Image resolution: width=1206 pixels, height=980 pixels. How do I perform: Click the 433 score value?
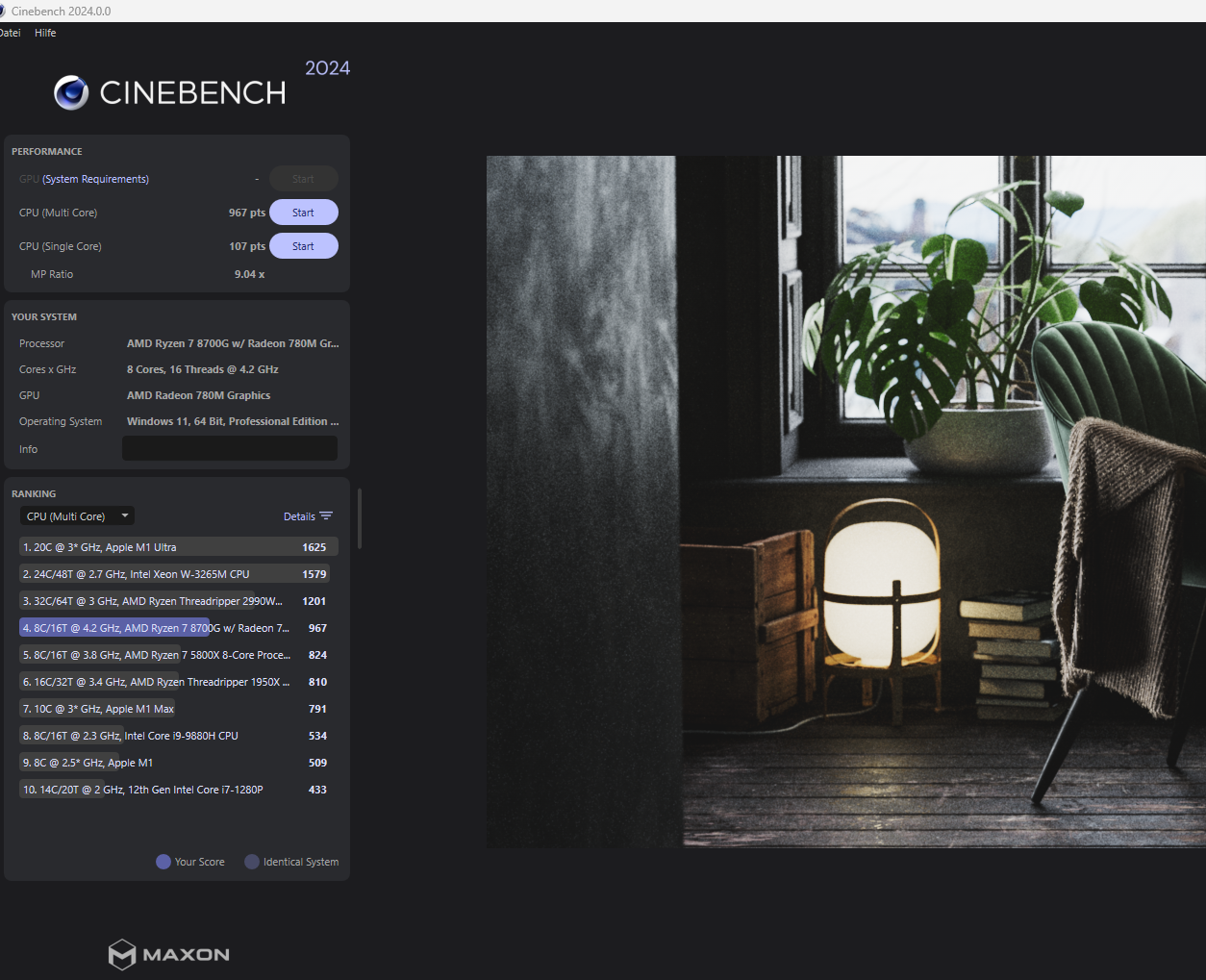point(317,790)
